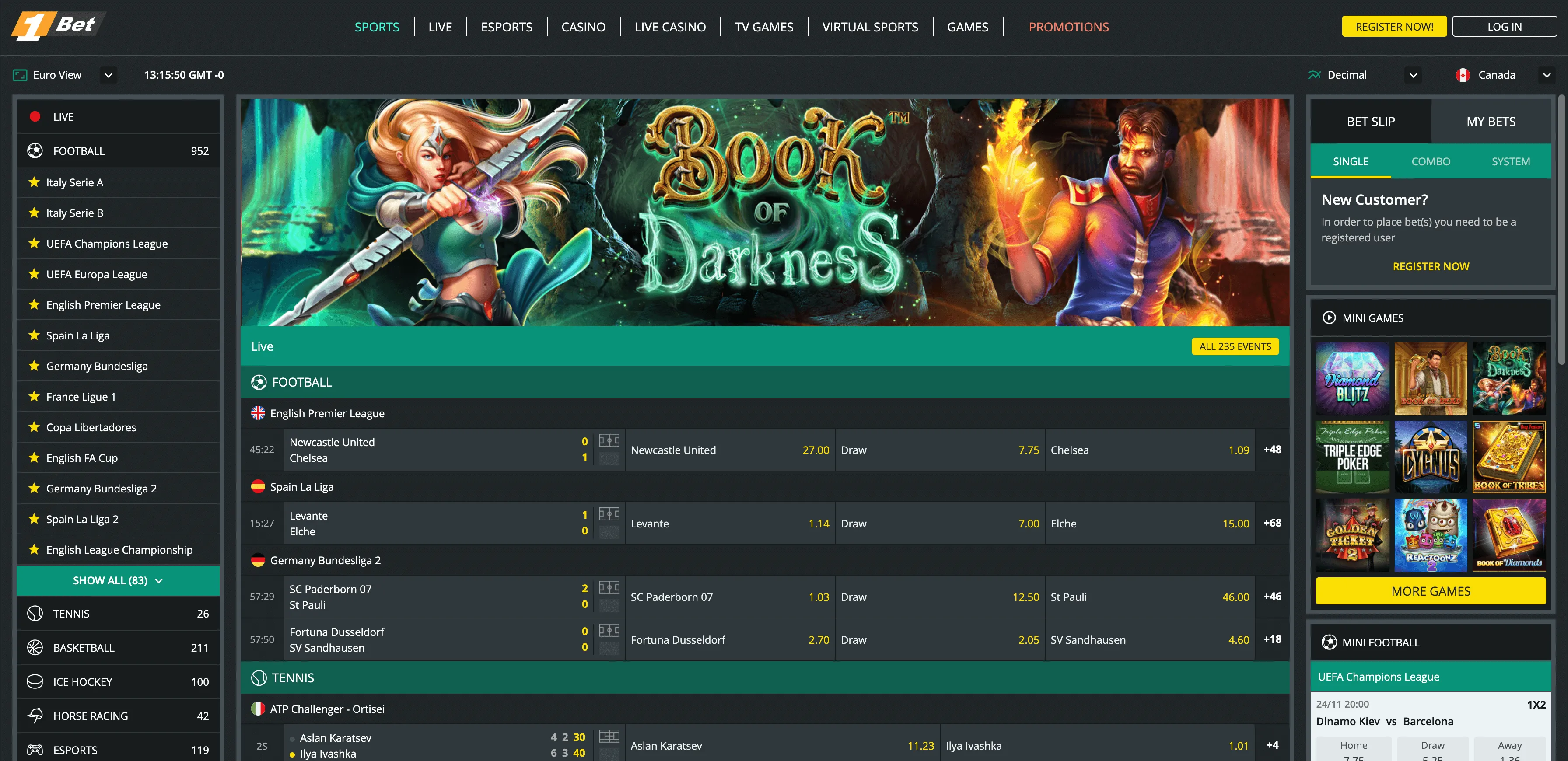This screenshot has height=761, width=1568.
Task: Expand +48 more markets for Newcastle vs Chelsea
Action: pyautogui.click(x=1272, y=450)
